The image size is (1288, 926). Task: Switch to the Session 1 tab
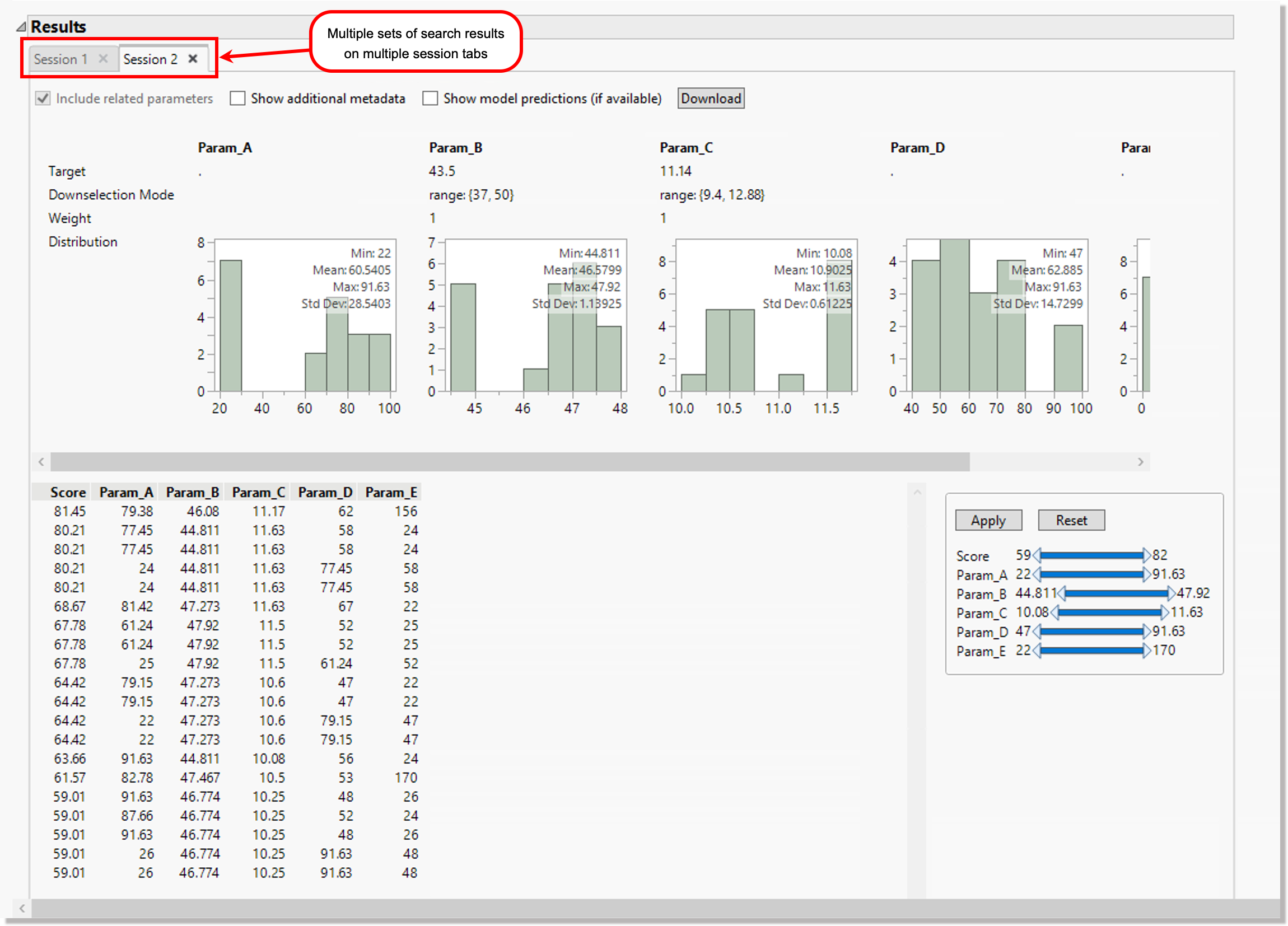click(x=60, y=59)
